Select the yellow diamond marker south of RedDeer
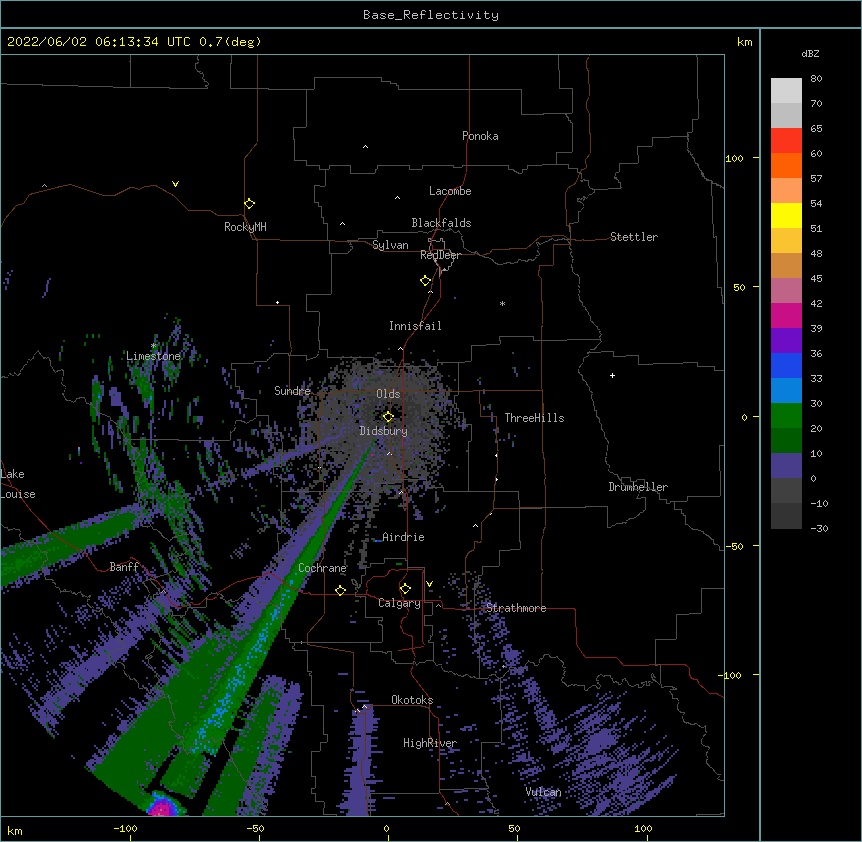This screenshot has width=862, height=842. coord(425,281)
